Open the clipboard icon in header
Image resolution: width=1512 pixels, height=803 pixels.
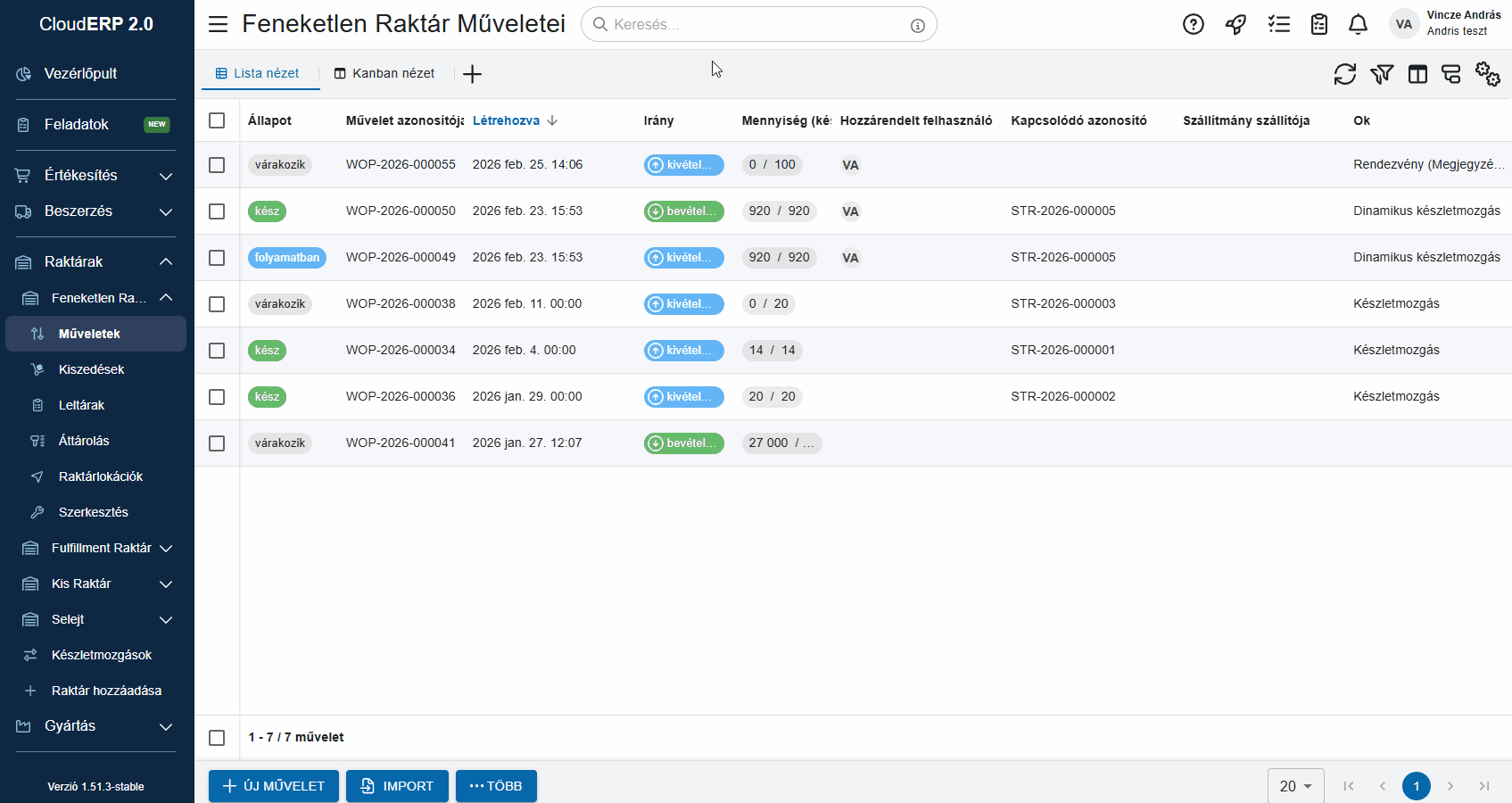click(1319, 24)
